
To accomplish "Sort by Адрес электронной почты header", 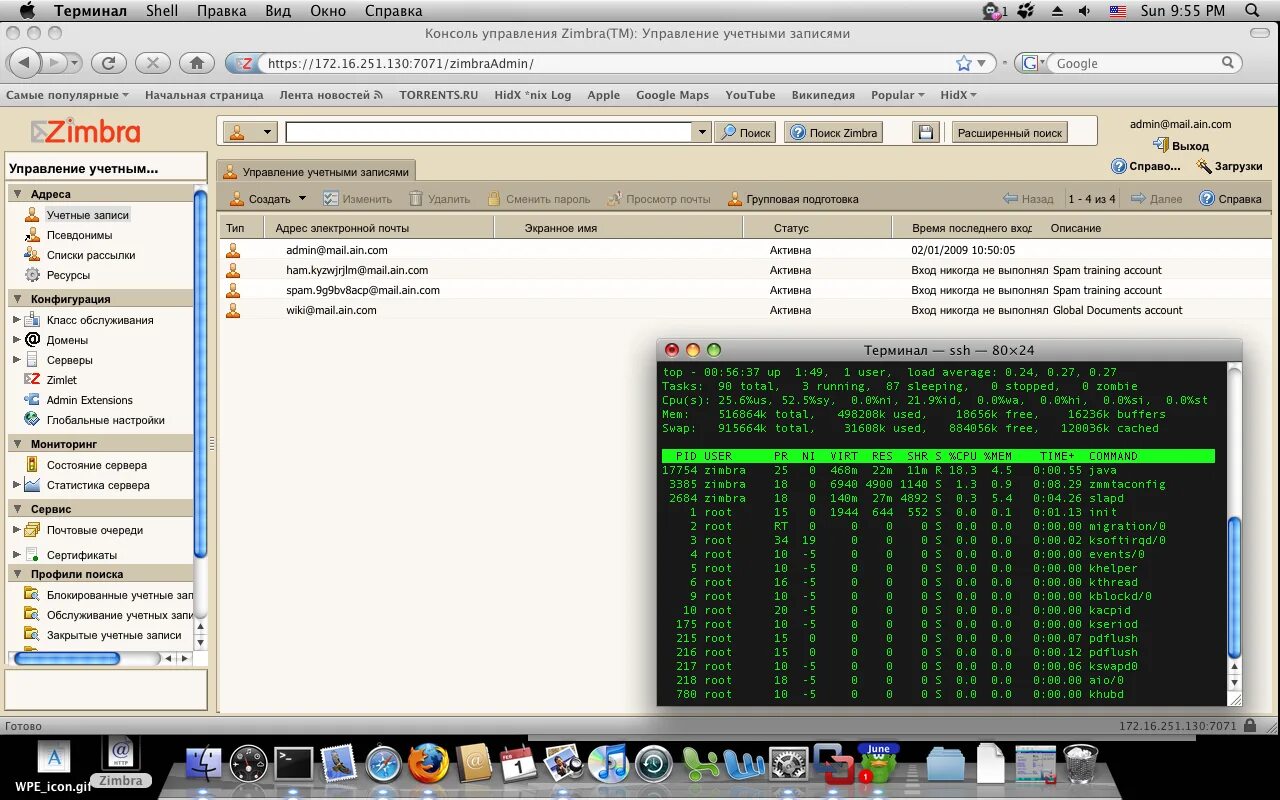I will pos(379,228).
